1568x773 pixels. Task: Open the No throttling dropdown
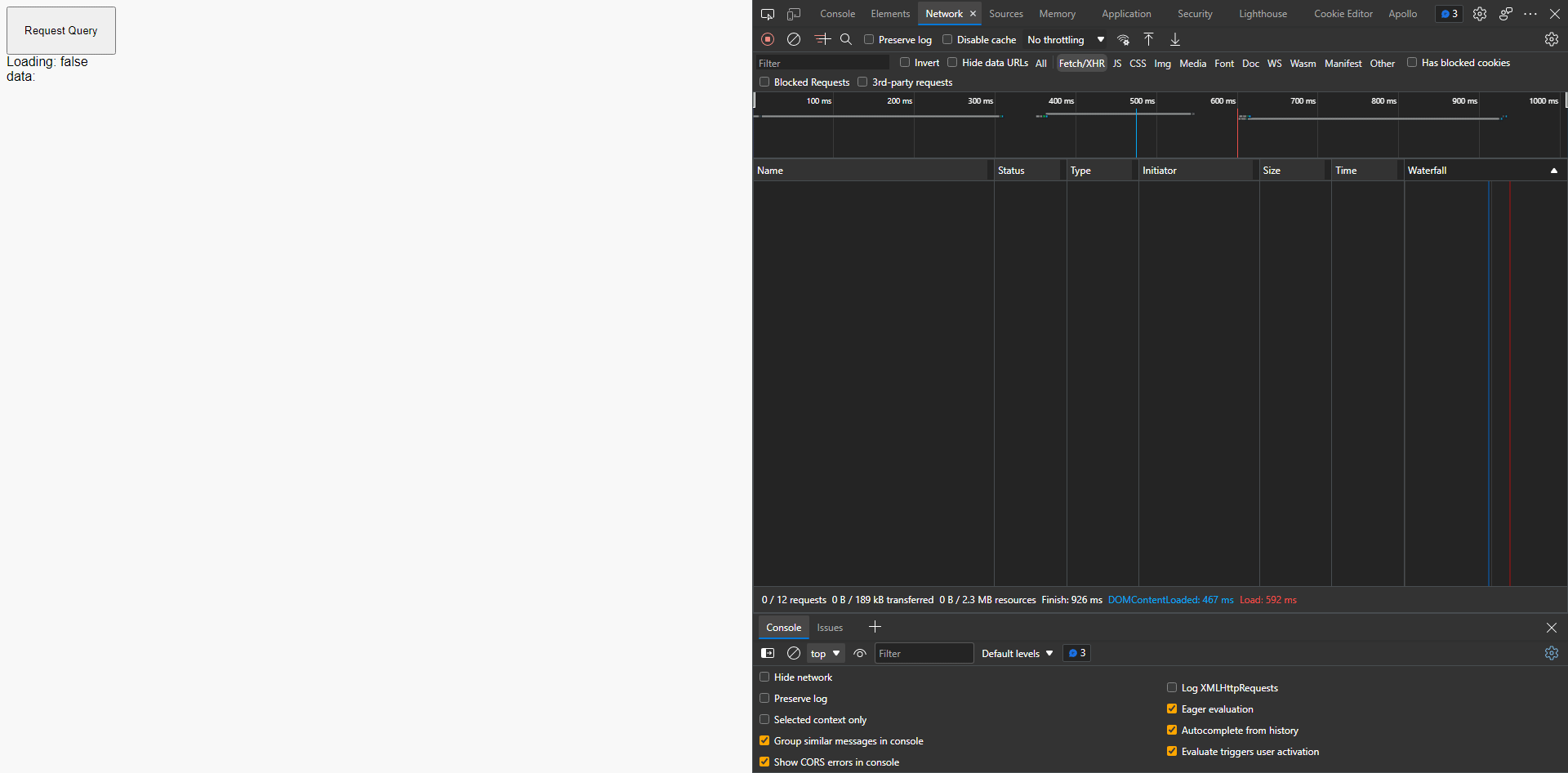pos(1064,39)
